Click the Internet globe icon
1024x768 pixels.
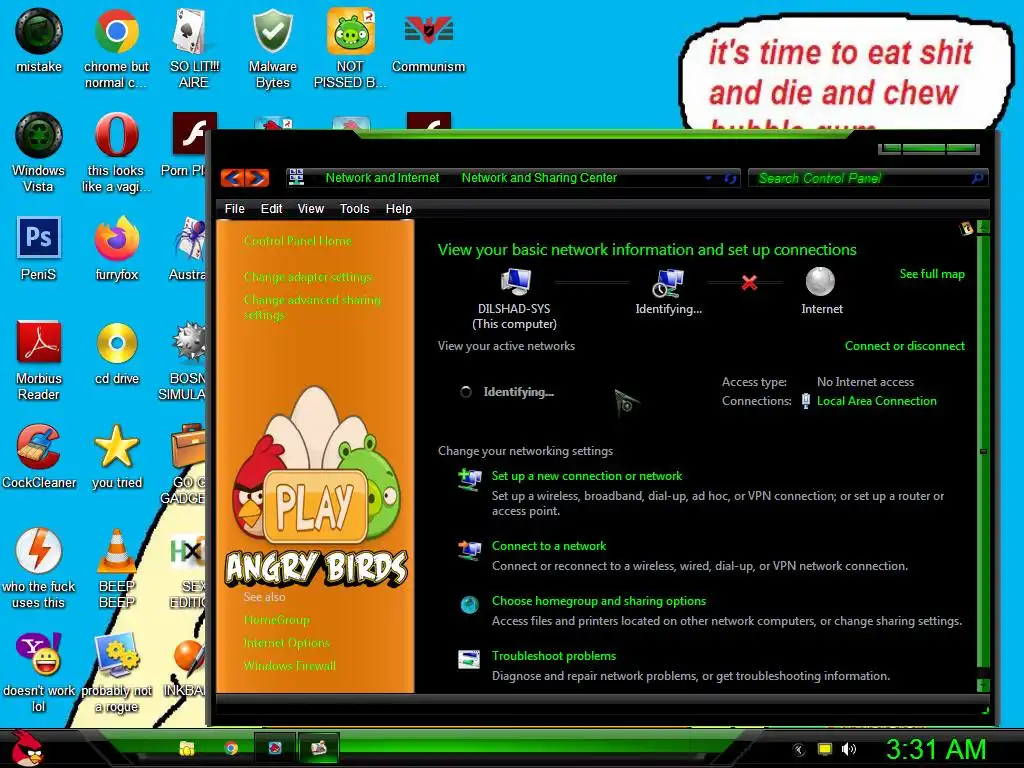pos(820,281)
